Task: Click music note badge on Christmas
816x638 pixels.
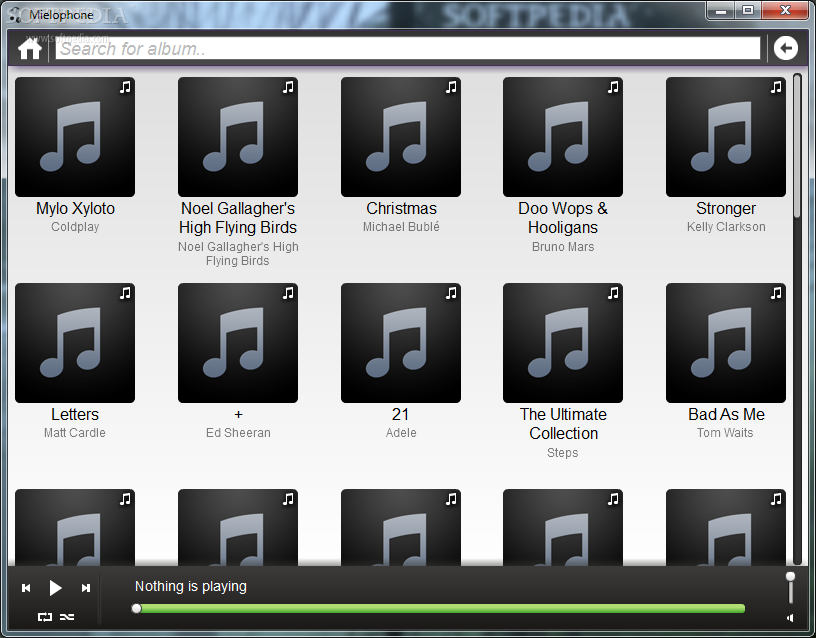Action: [451, 87]
